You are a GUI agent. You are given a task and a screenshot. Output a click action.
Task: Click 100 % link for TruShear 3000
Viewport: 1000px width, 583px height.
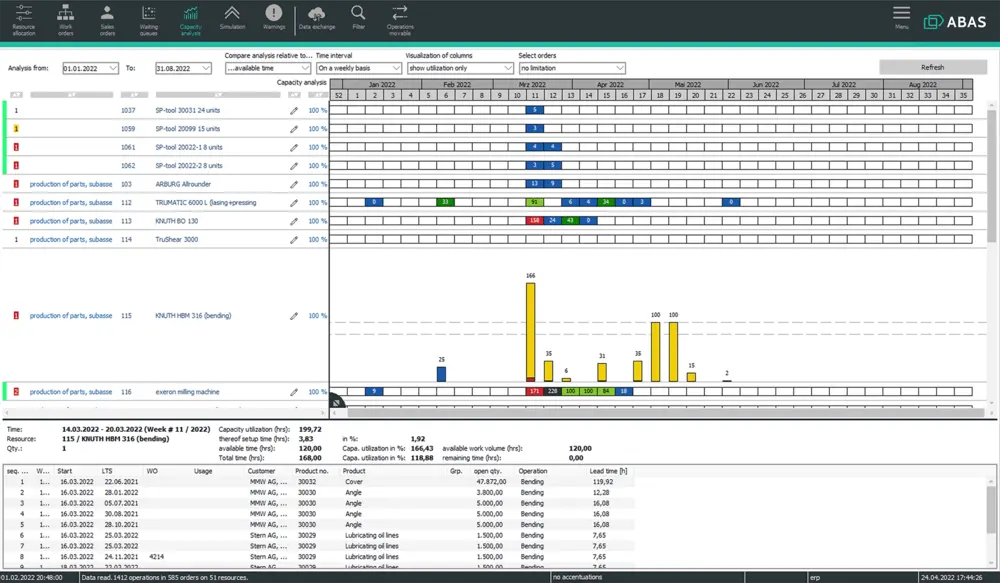(318, 240)
